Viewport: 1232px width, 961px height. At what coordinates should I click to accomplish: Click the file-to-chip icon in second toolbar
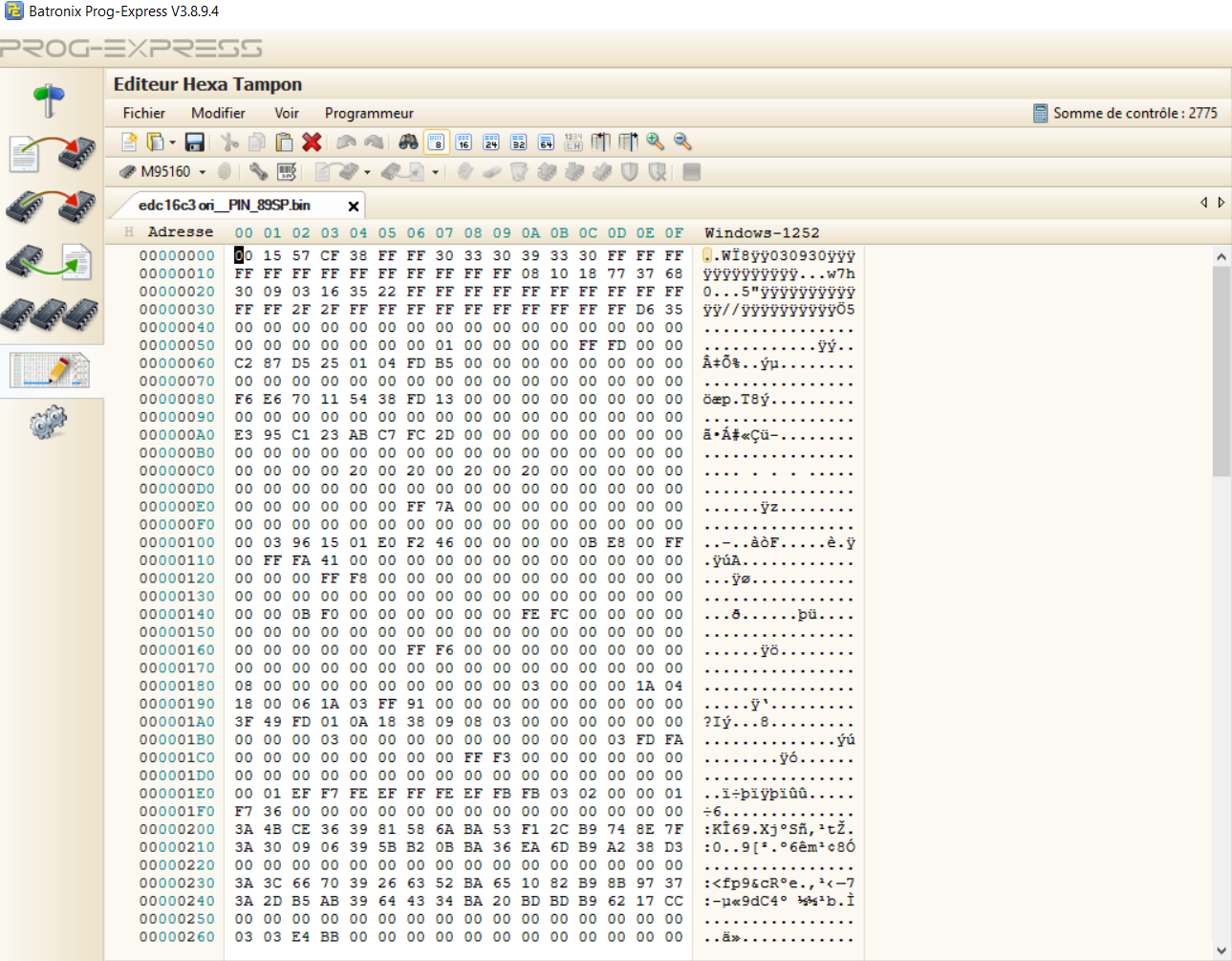(336, 171)
